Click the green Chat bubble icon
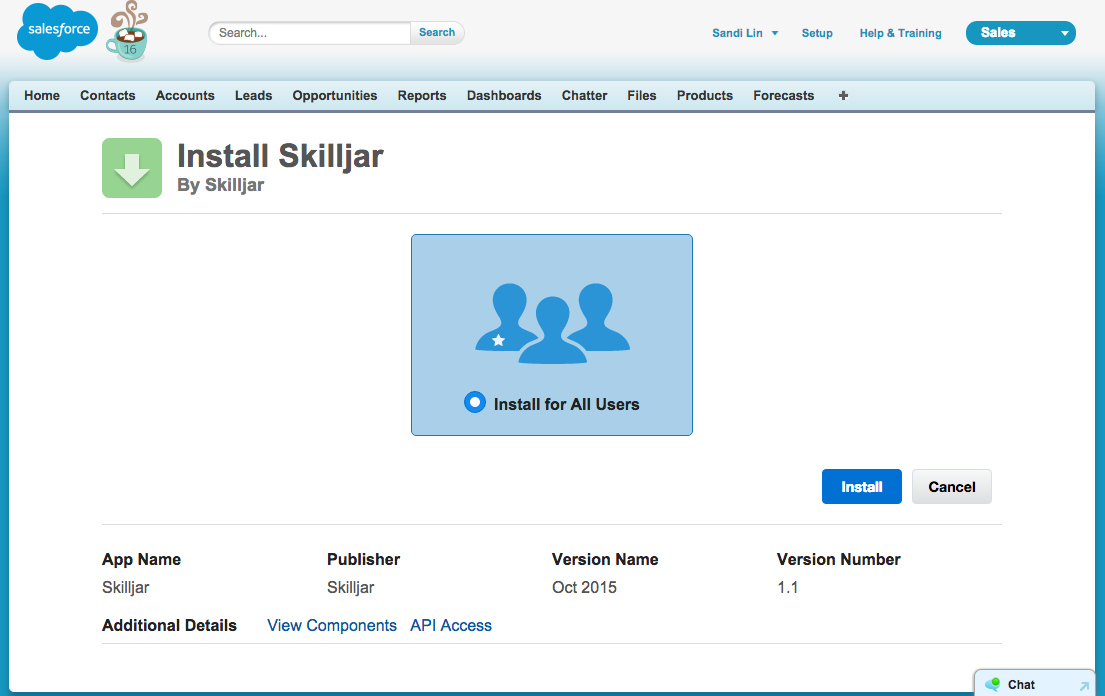The width and height of the screenshot is (1105, 696). coord(993,684)
